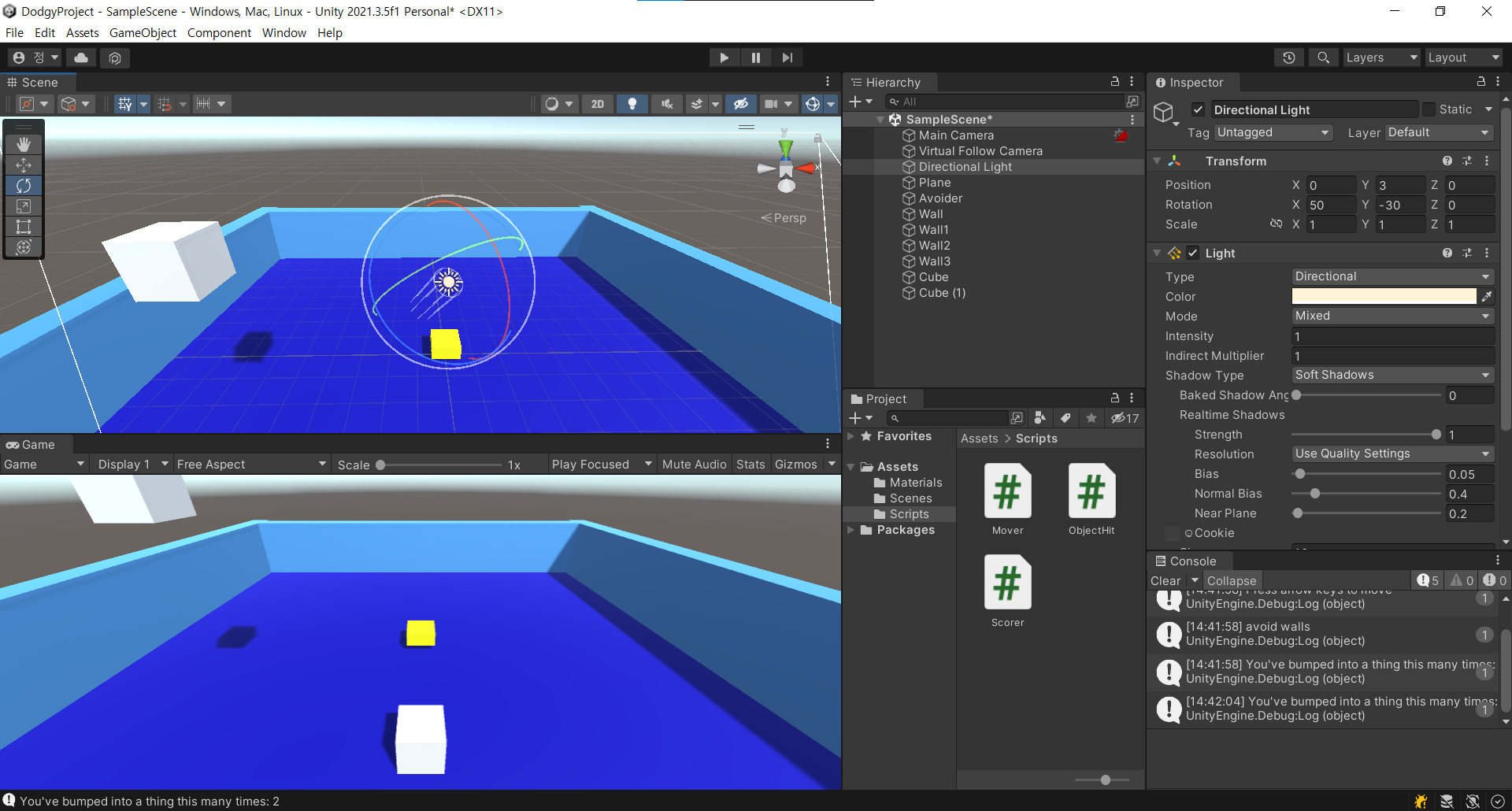Toggle Directional Light active checkbox
This screenshot has width=1512, height=811.
pos(1198,109)
